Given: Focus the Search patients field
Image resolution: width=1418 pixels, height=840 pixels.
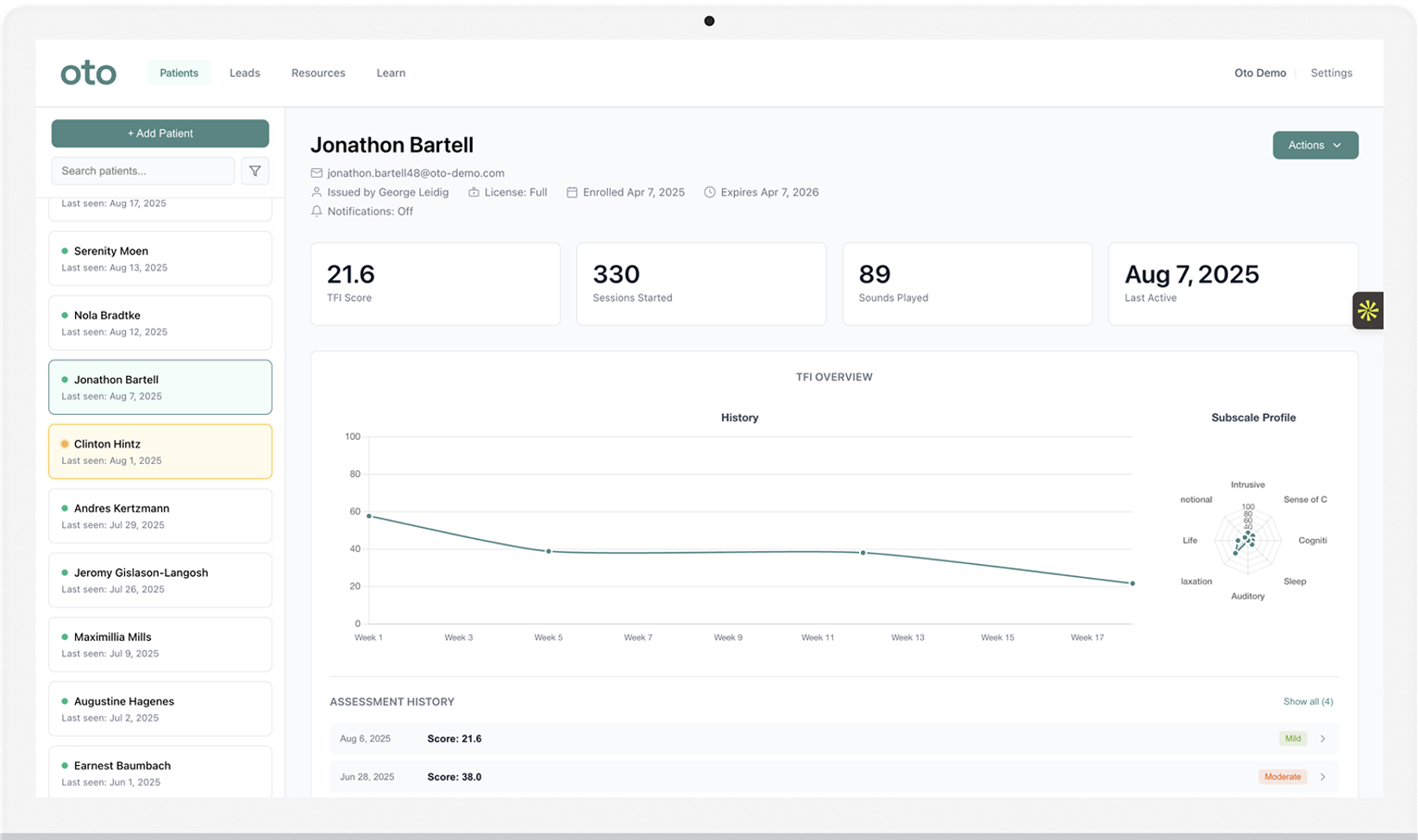Looking at the screenshot, I should (x=143, y=171).
